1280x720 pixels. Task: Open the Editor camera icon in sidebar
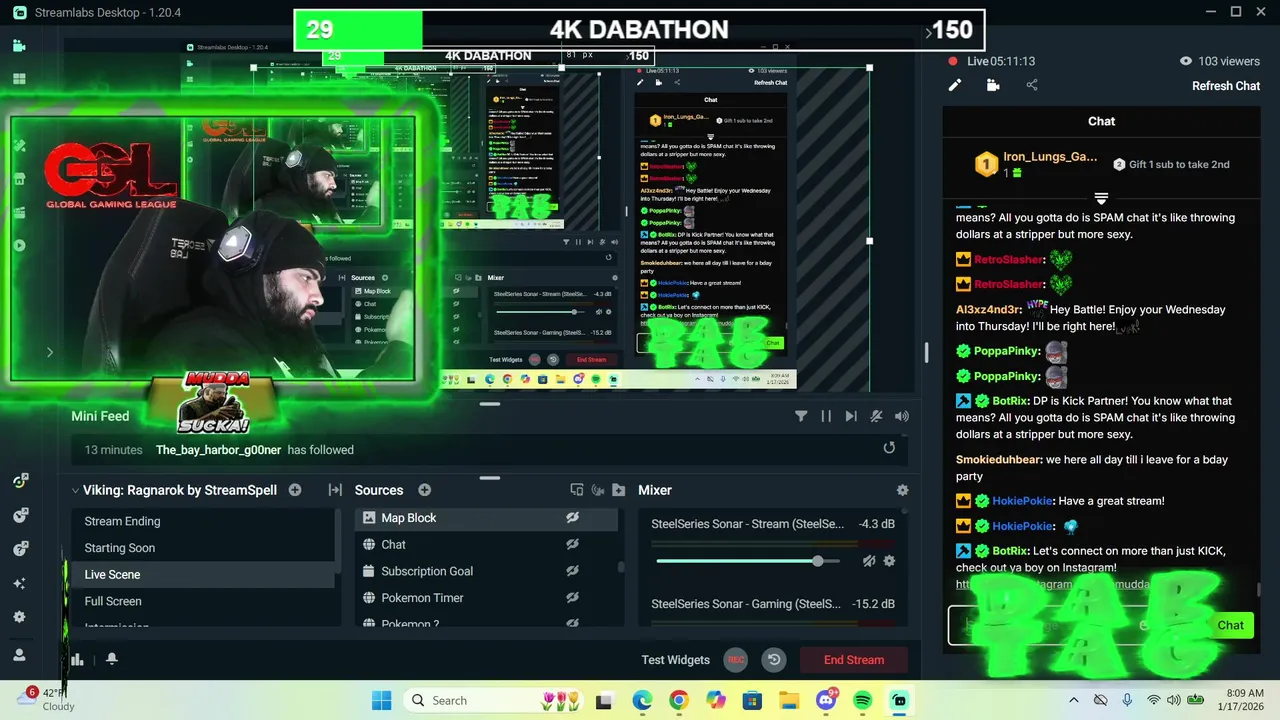pyautogui.click(x=19, y=46)
